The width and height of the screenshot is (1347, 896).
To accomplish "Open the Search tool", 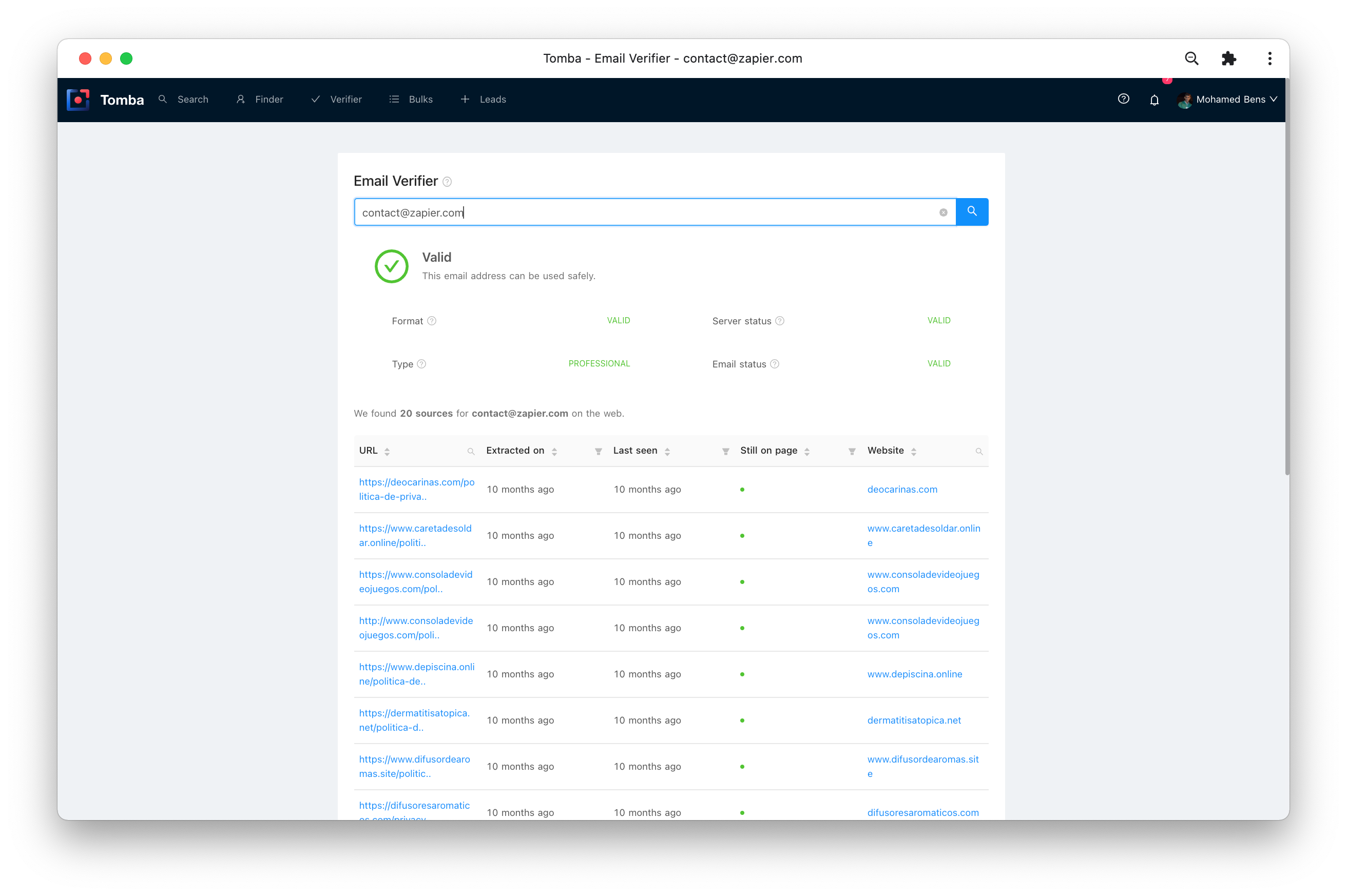I will pyautogui.click(x=184, y=99).
